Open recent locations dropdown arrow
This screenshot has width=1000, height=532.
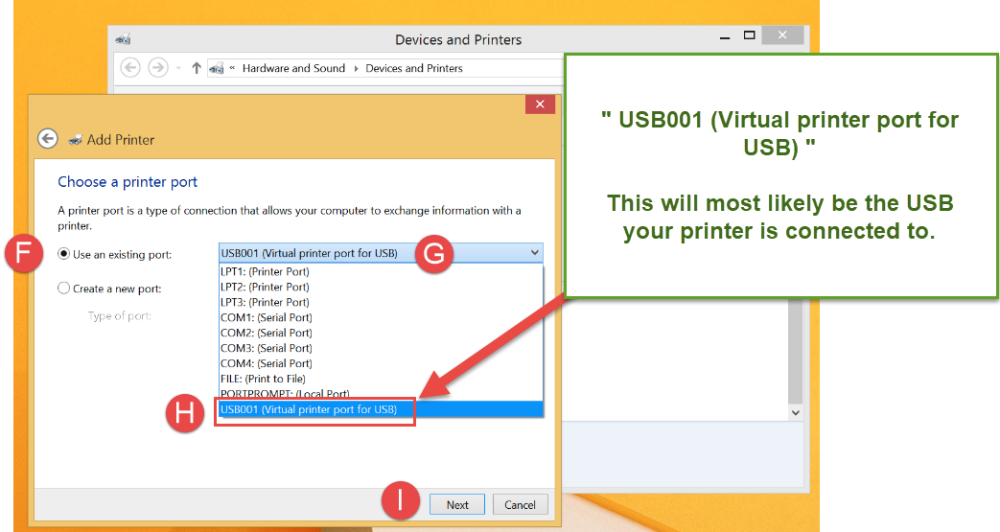pos(179,68)
